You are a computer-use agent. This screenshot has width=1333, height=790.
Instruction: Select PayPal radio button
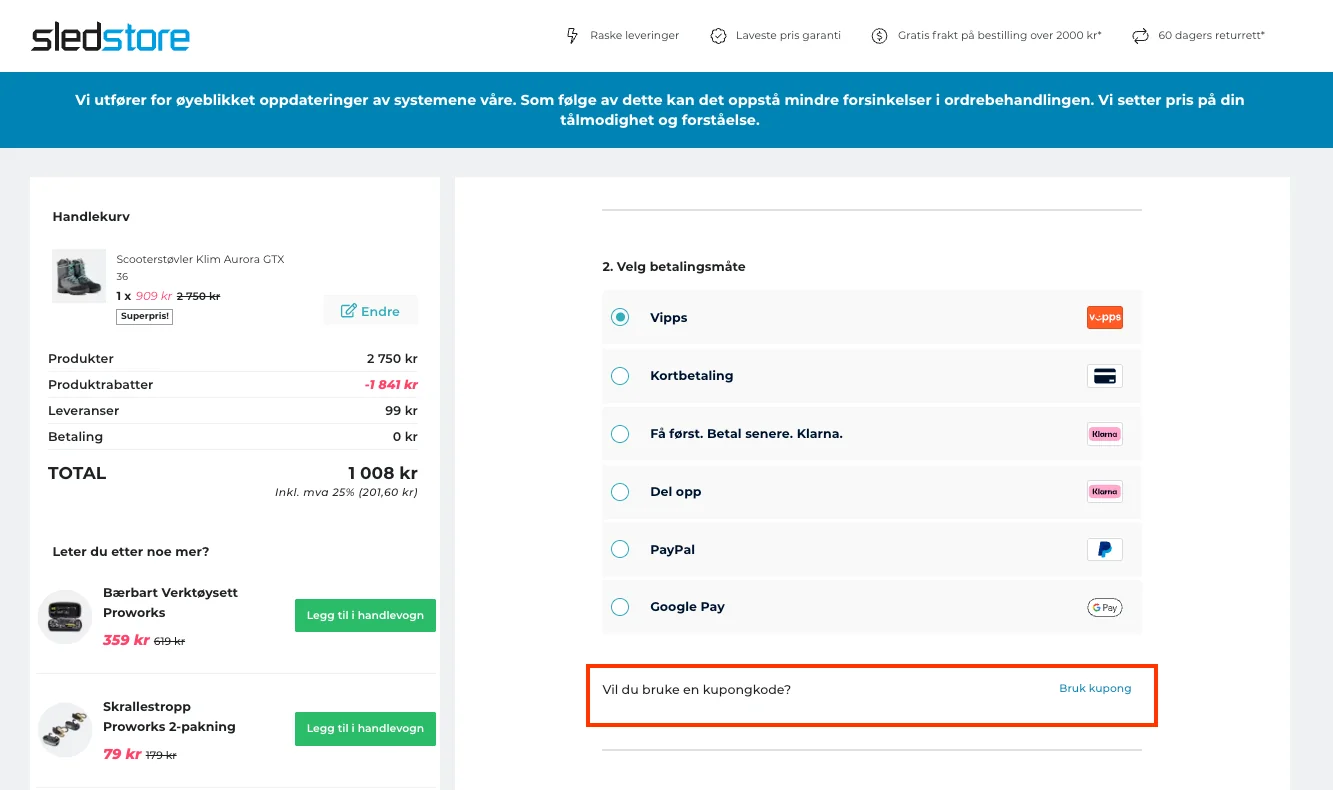pyautogui.click(x=620, y=549)
